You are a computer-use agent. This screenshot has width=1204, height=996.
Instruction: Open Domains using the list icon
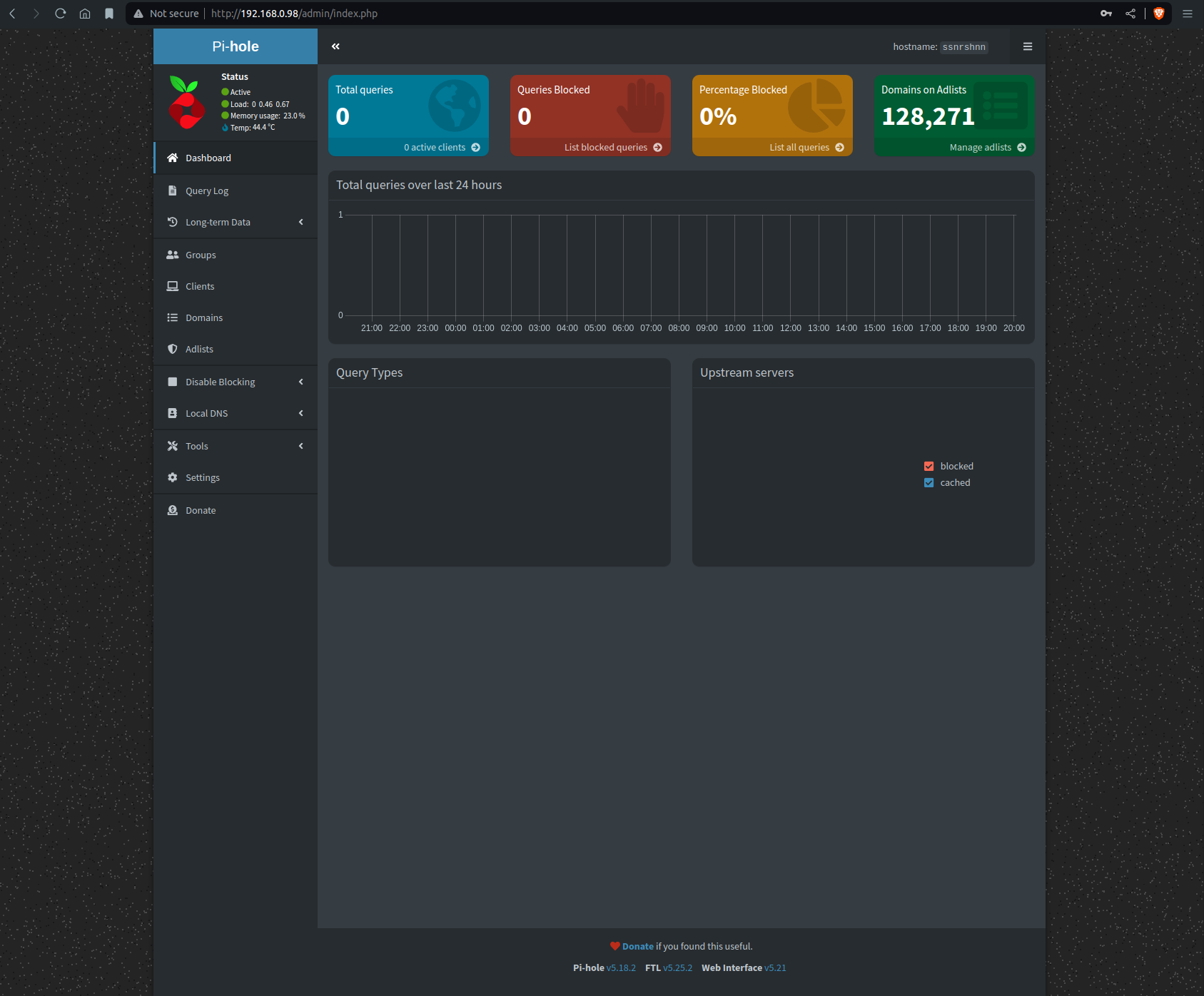[x=172, y=317]
